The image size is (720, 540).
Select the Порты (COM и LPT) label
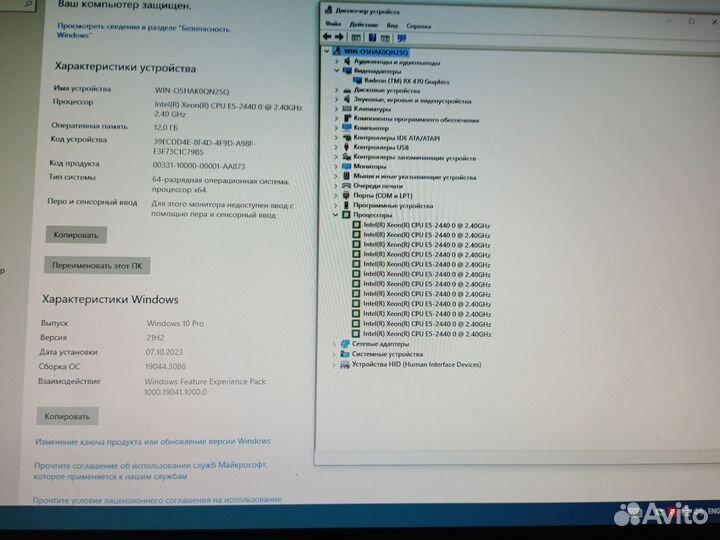[382, 195]
